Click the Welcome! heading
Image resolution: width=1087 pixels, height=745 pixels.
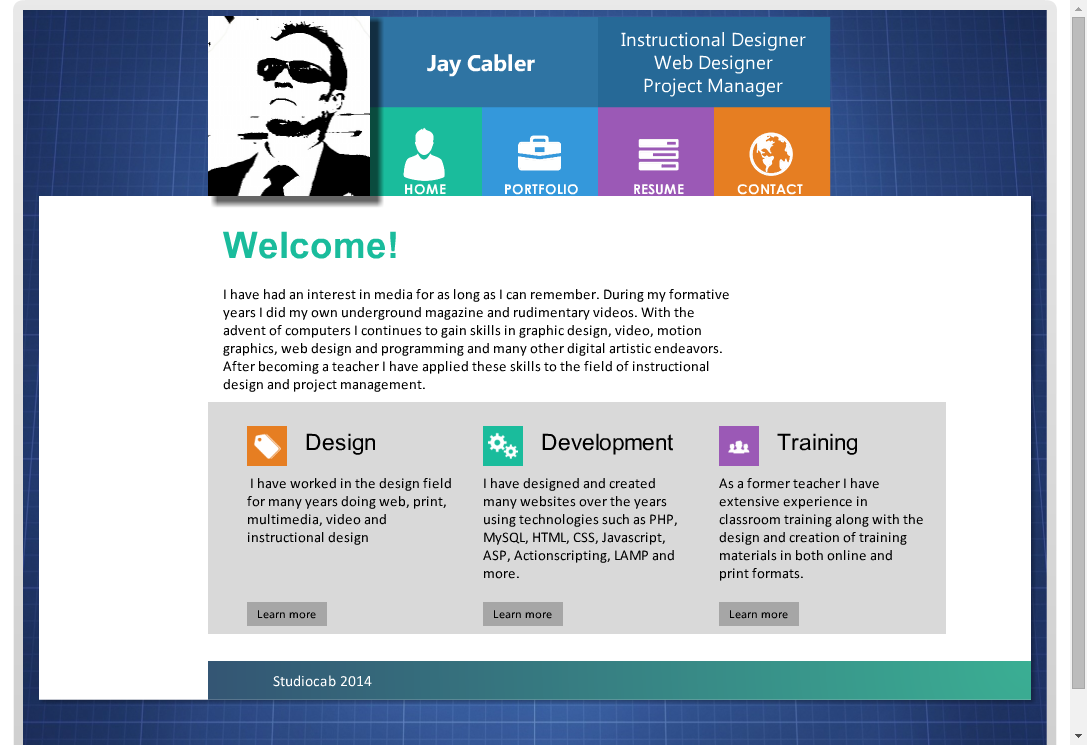pyautogui.click(x=311, y=245)
